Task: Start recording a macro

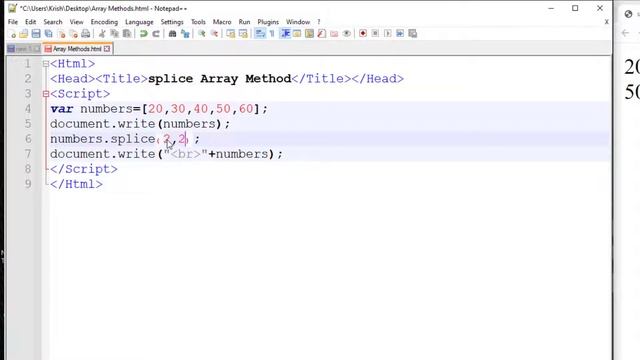Action: coord(363,34)
